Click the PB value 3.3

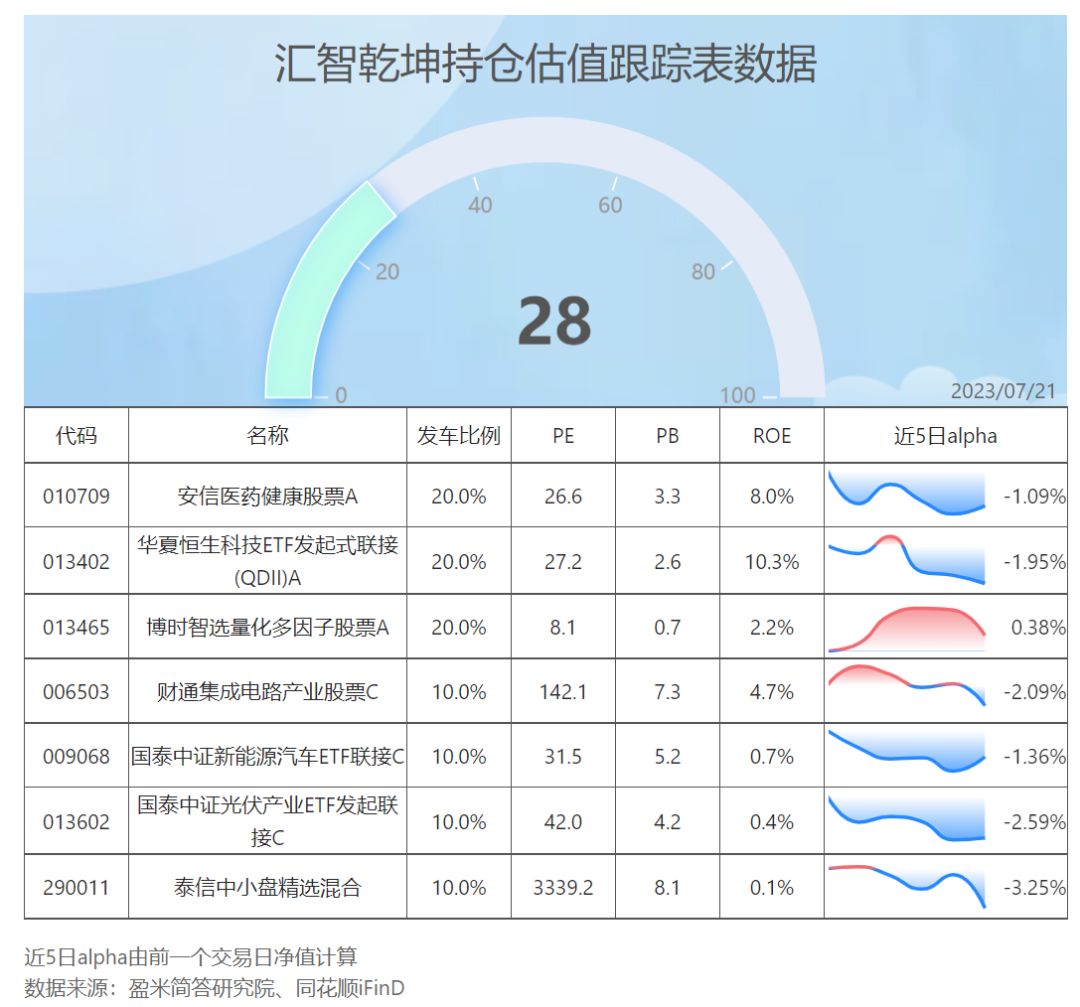(x=667, y=497)
